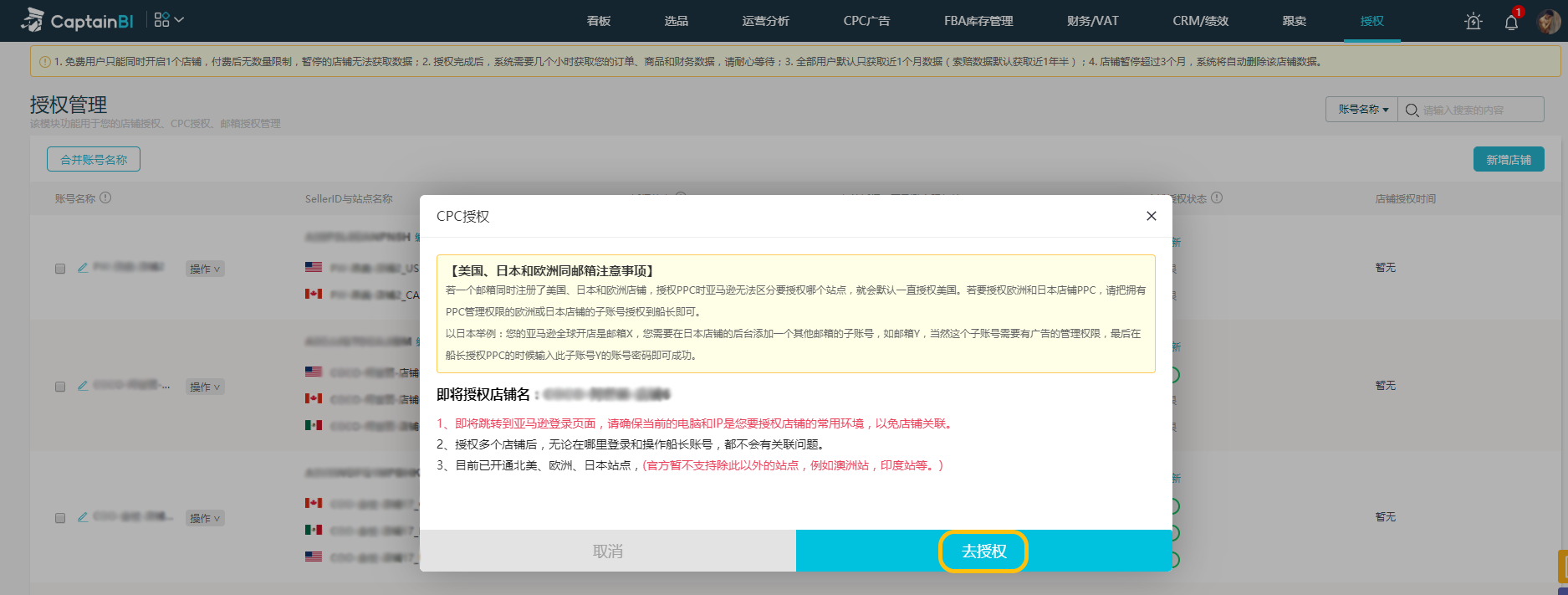The width and height of the screenshot is (1568, 595).
Task: Open the 账号名称 search-type dropdown
Action: 1362,110
